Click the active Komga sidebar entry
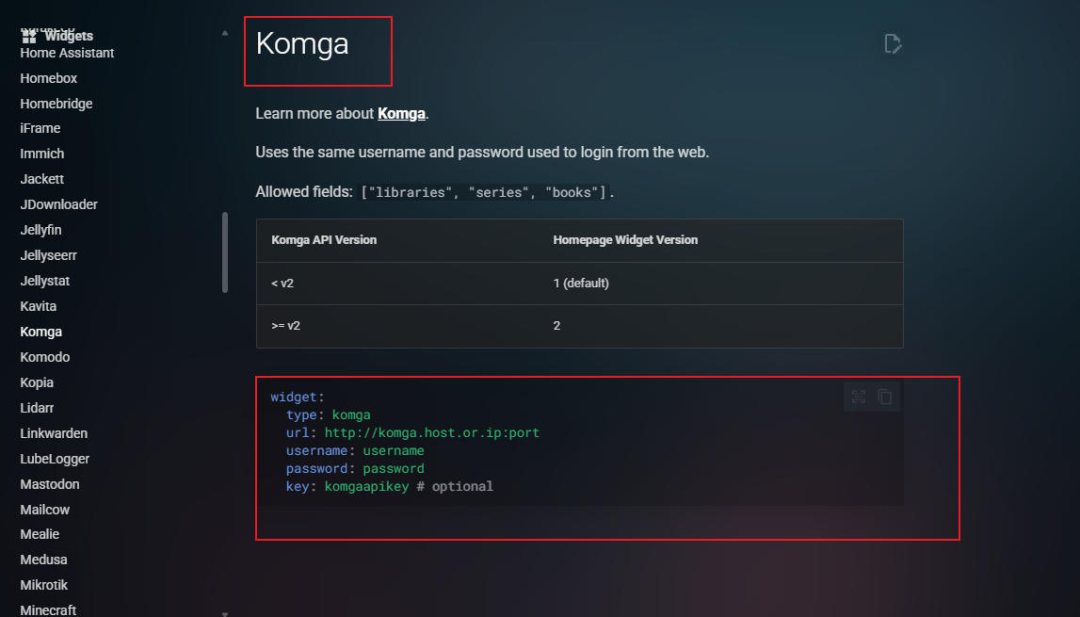 [x=41, y=332]
